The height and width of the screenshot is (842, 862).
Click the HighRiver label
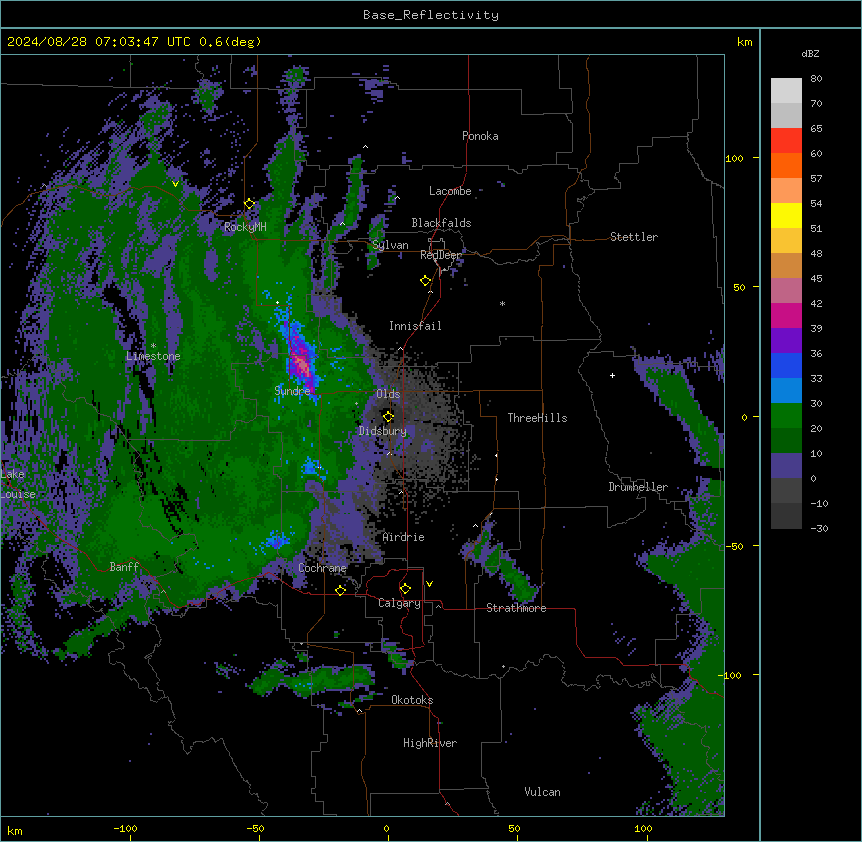pos(430,743)
